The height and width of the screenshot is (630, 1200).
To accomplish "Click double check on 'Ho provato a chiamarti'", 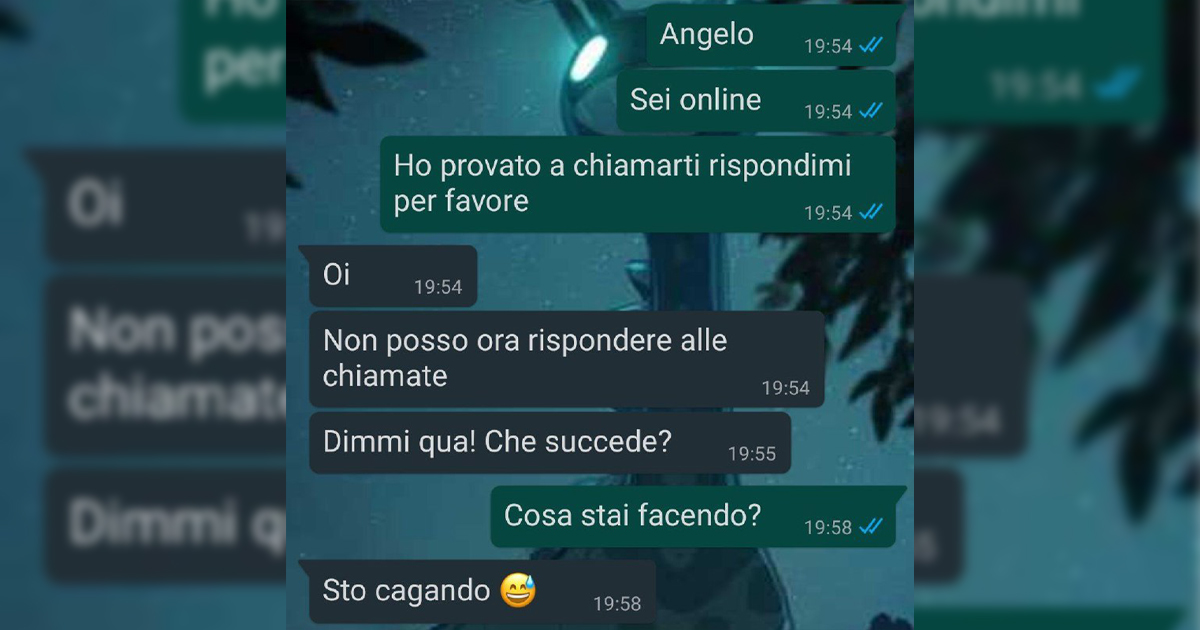I will [x=871, y=212].
